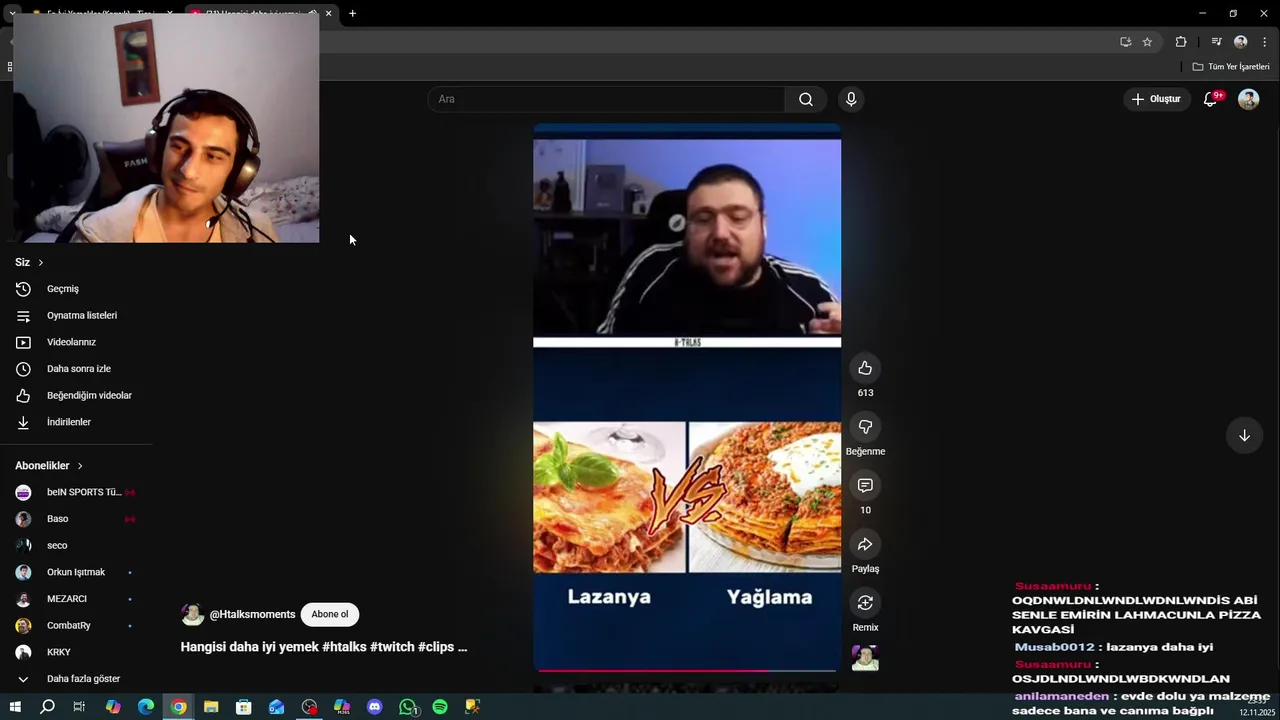Start voice search with microphone icon

[851, 99]
